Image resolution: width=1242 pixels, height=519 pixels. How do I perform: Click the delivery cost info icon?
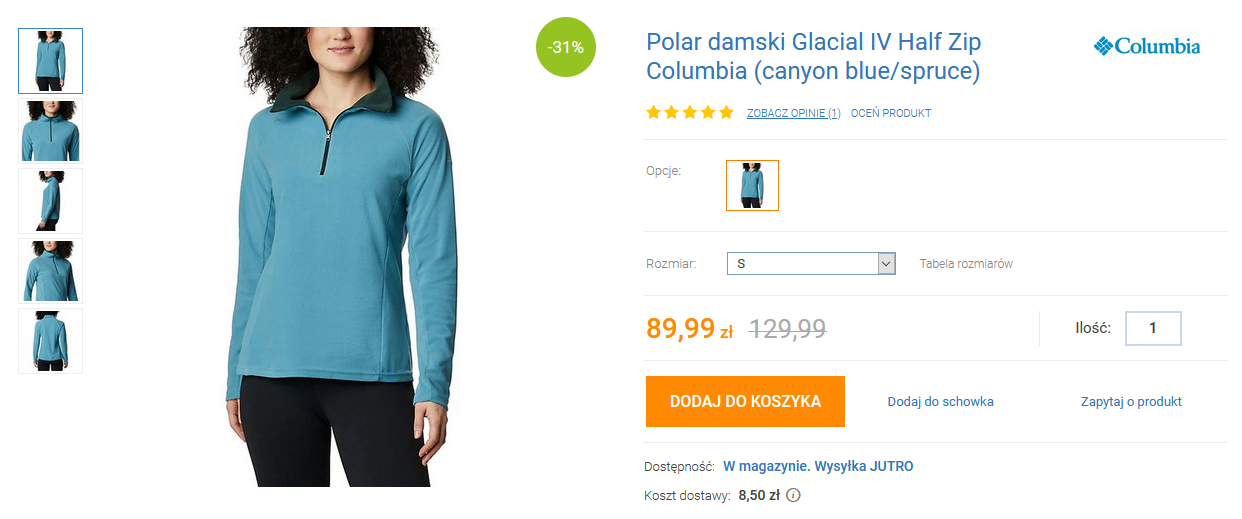click(x=794, y=494)
